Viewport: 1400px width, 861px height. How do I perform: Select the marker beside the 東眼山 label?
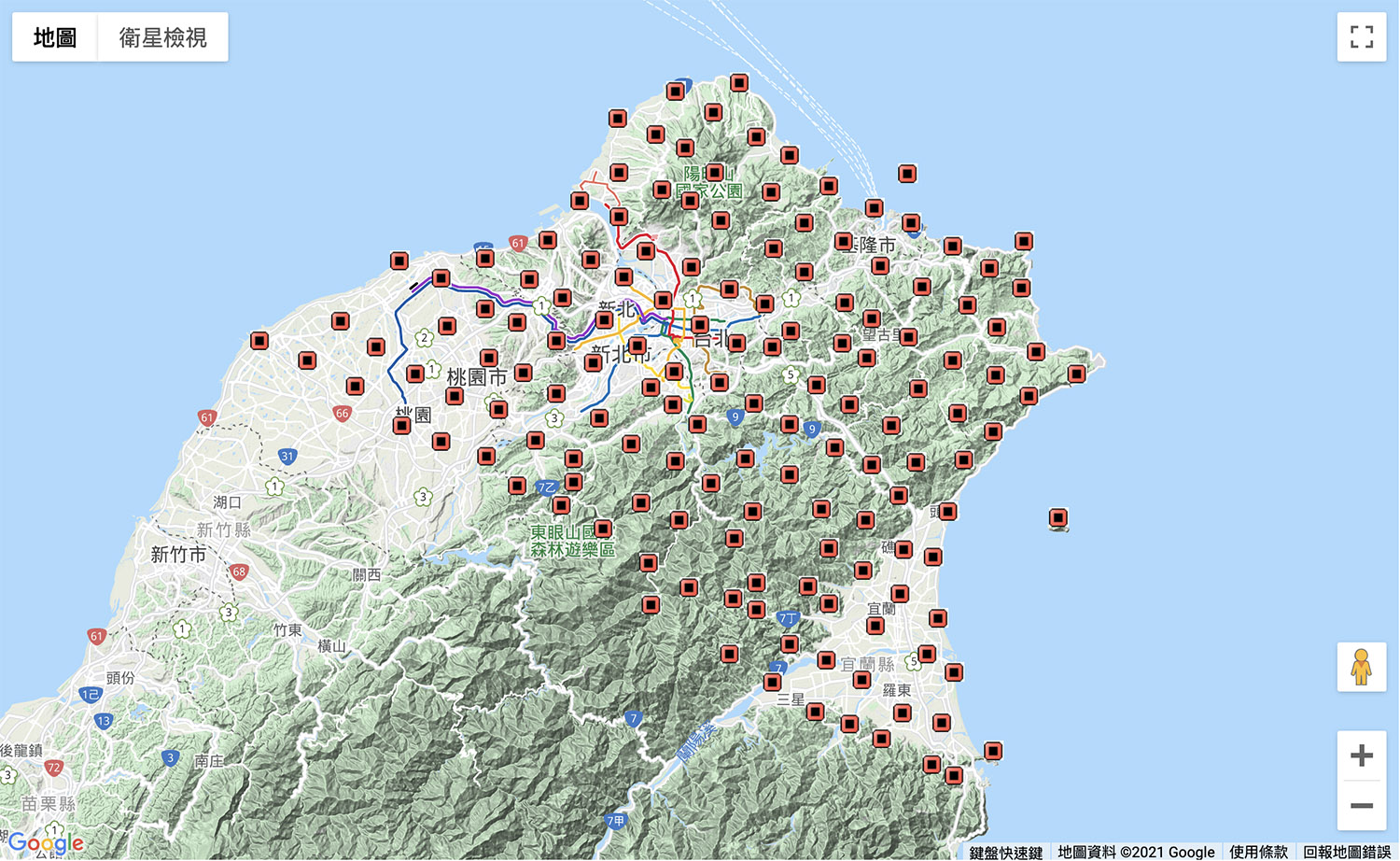pos(603,529)
